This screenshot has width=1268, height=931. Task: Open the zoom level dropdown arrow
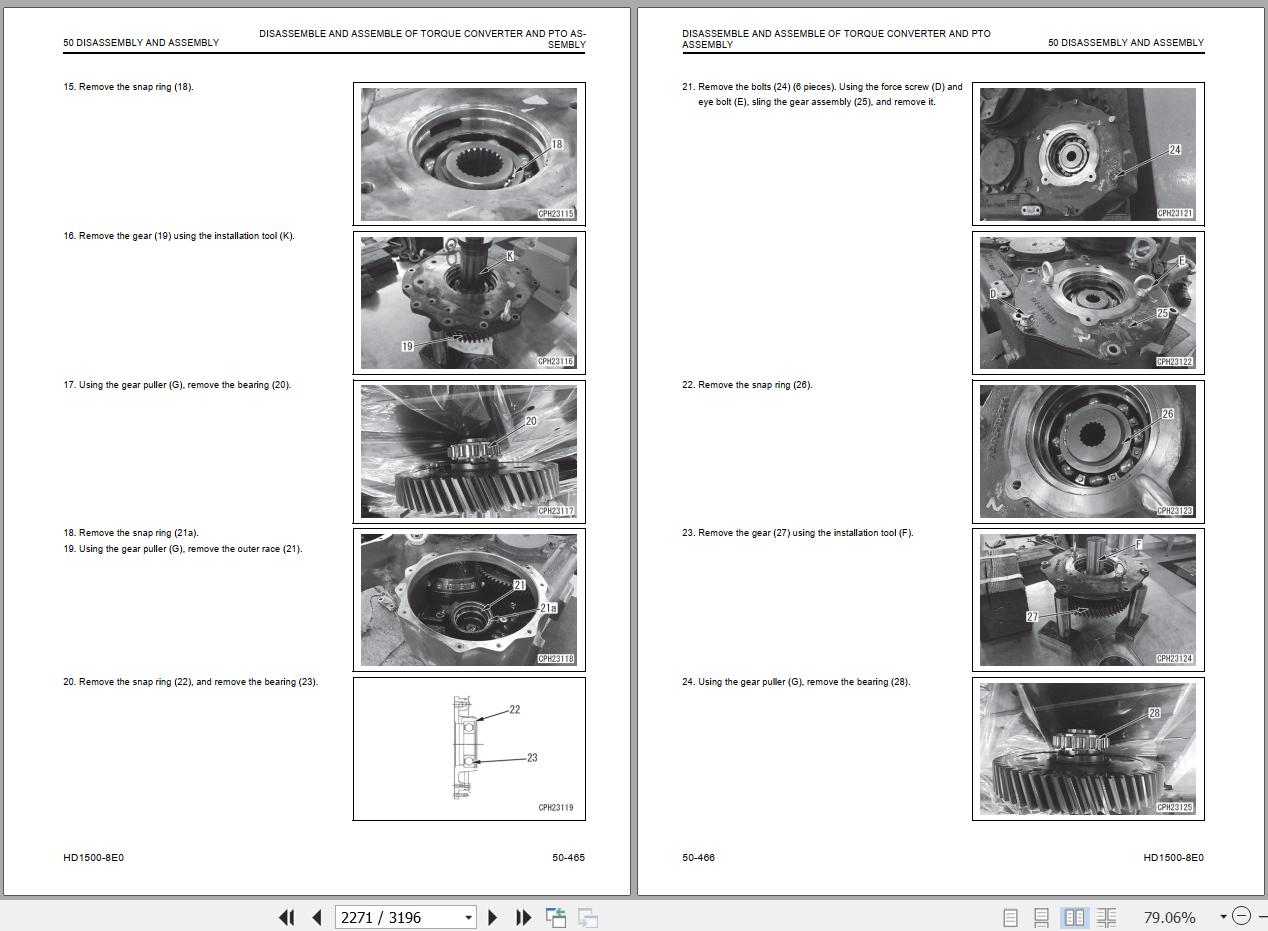click(1222, 917)
